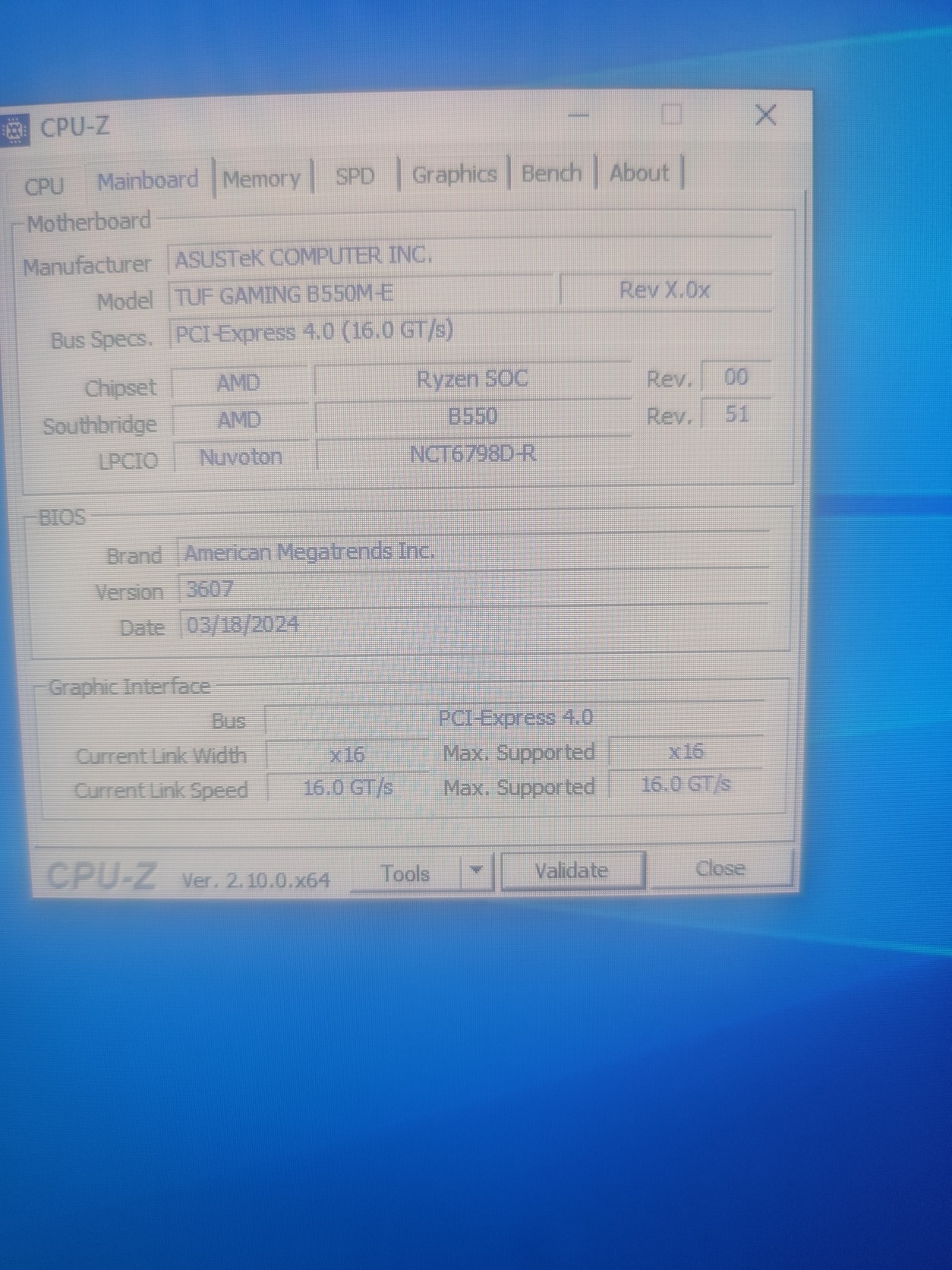Click the AMD chipset vendor field

[x=238, y=383]
